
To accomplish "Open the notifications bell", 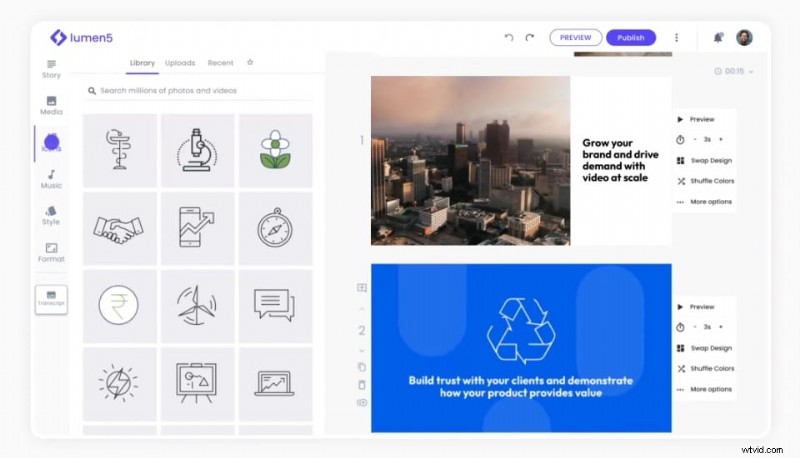I will [718, 38].
